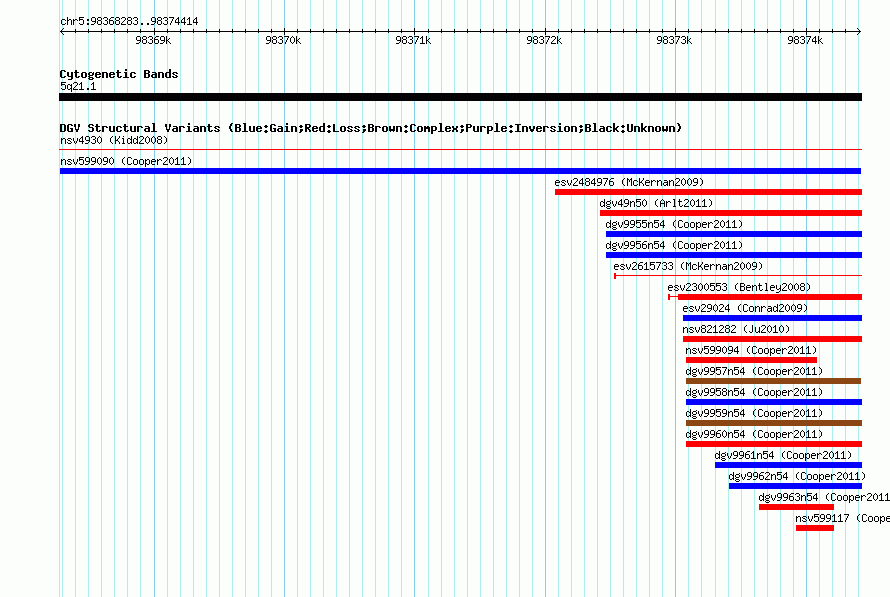This screenshot has height=597, width=890.
Task: Click the 98369k ruler position
Action: point(153,40)
